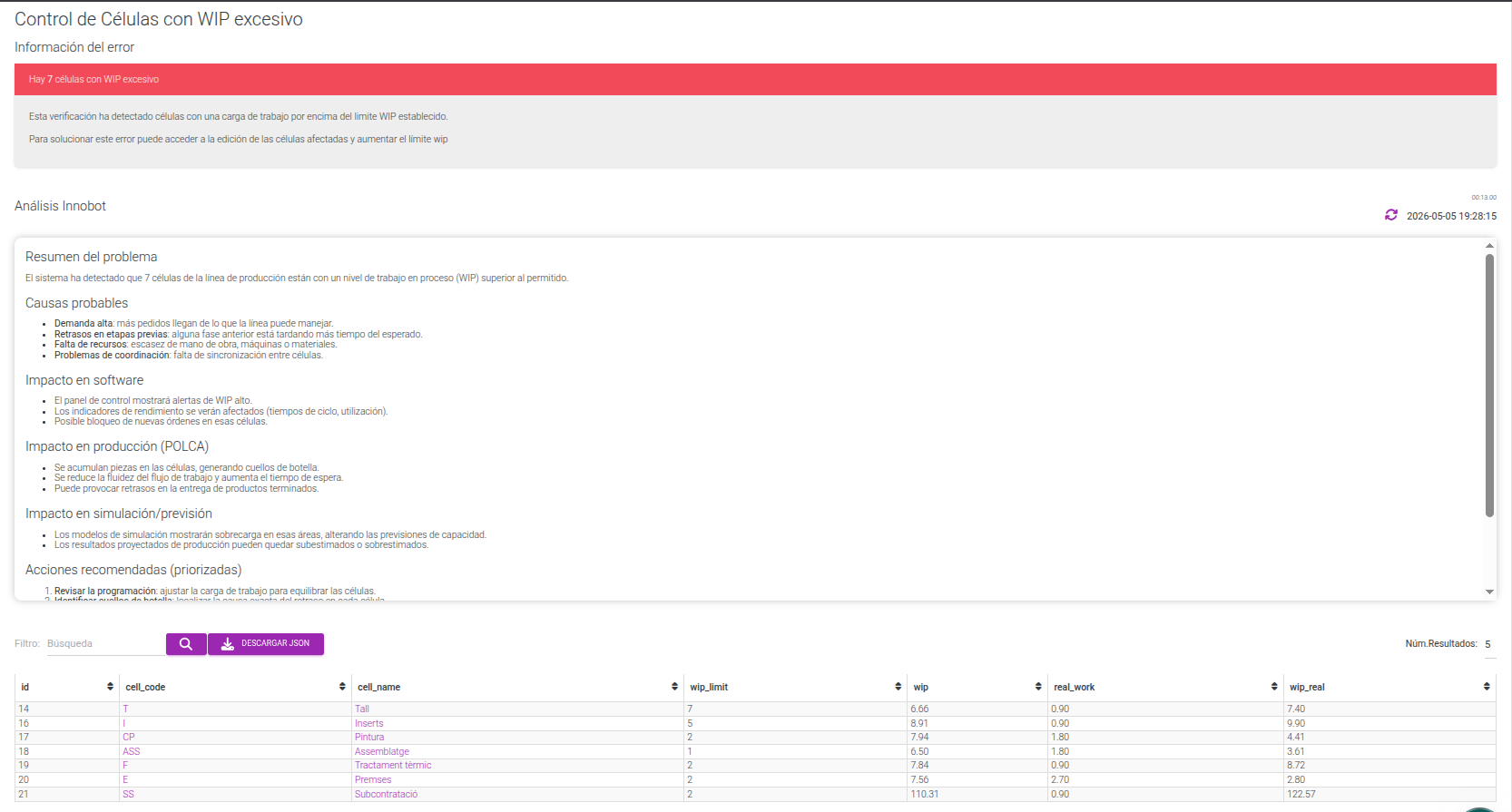Open the Tractament tèrmic cell link
Viewport: 1512px width, 812px height.
[x=393, y=765]
